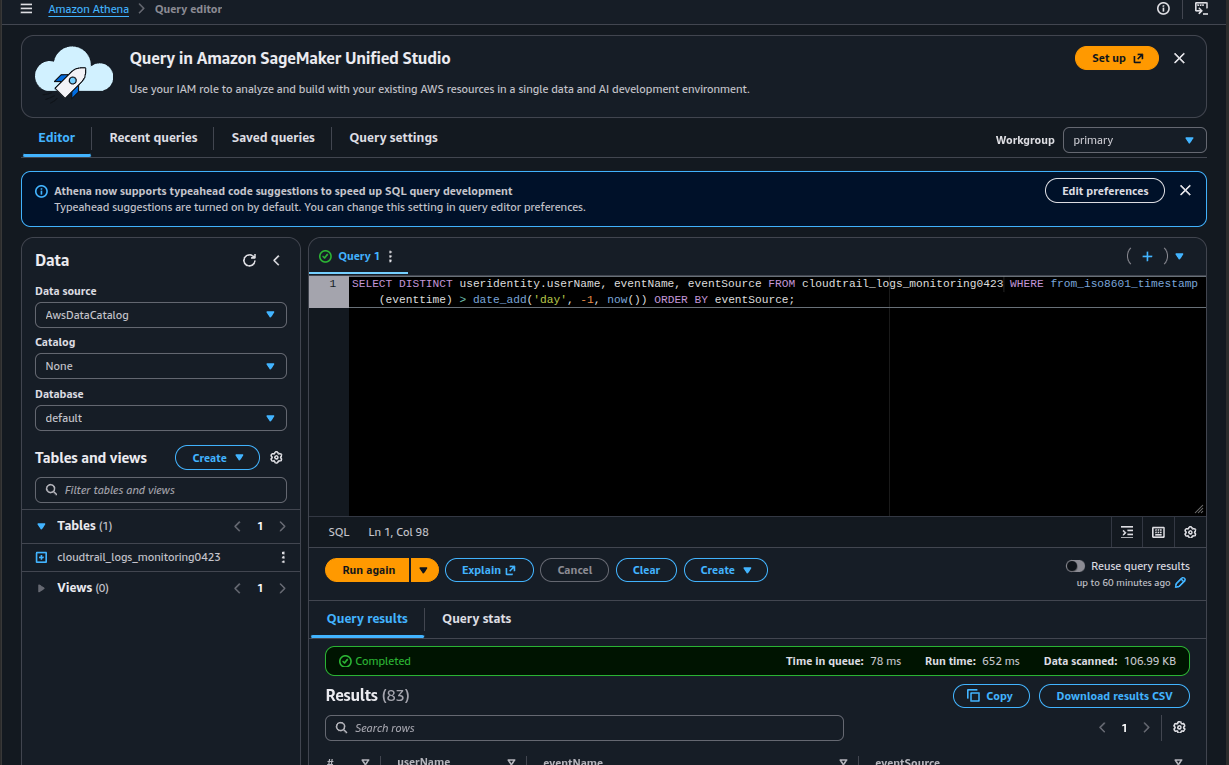This screenshot has height=765, width=1229.
Task: Click the Ln 1, Col 98 status text
Action: pyautogui.click(x=398, y=532)
